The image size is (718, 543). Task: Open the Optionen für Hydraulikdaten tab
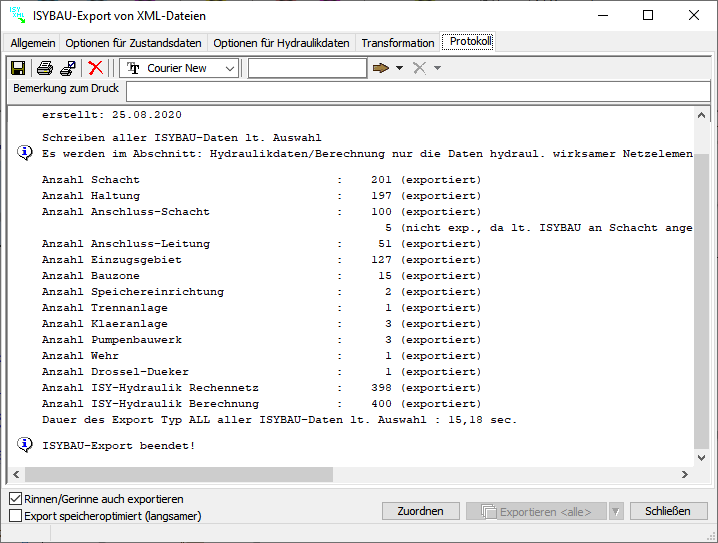click(281, 43)
